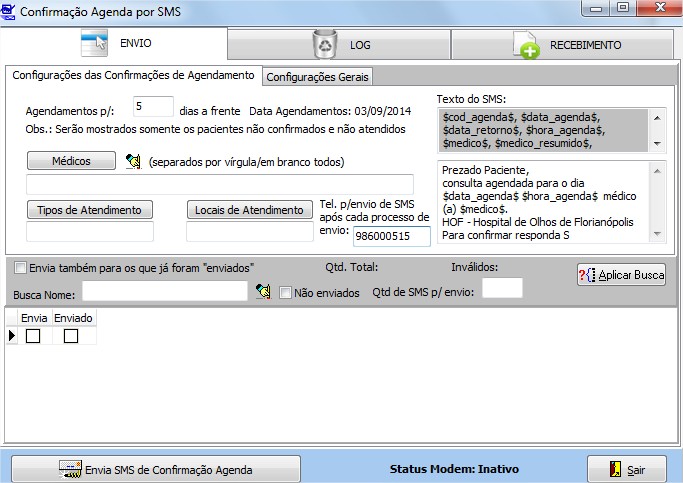Enable 'Envia também para os que já foram enviados'
Viewport: 683px width, 483px height.
(x=21, y=267)
